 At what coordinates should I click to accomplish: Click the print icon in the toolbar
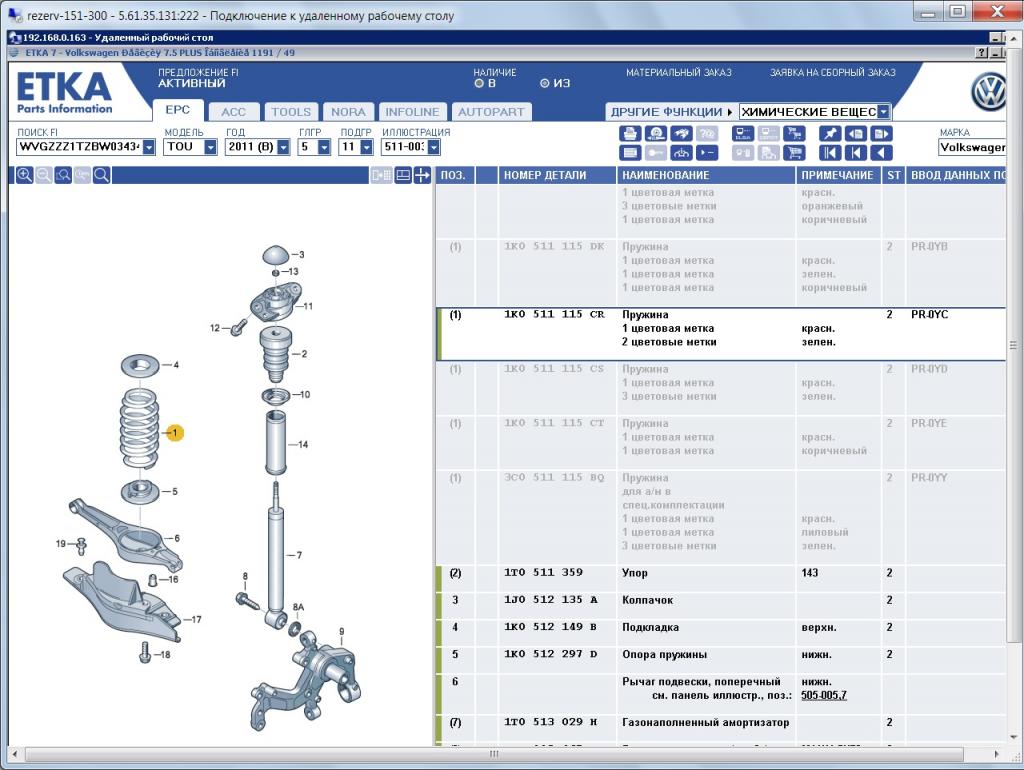click(x=630, y=134)
